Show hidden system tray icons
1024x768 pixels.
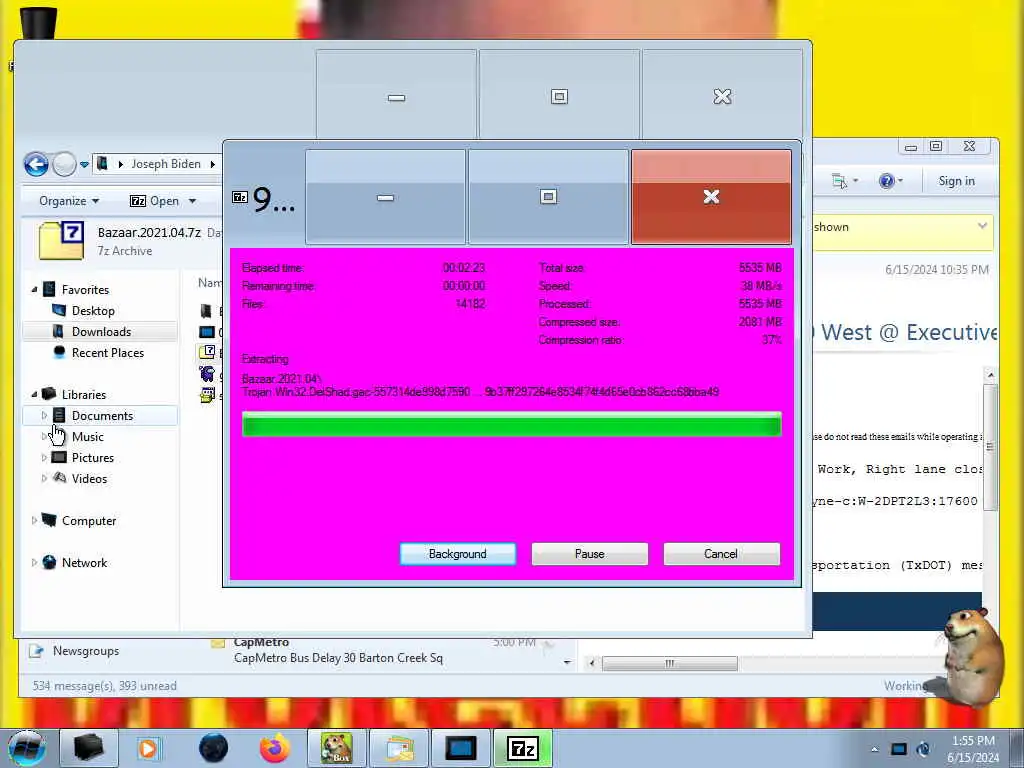(874, 749)
